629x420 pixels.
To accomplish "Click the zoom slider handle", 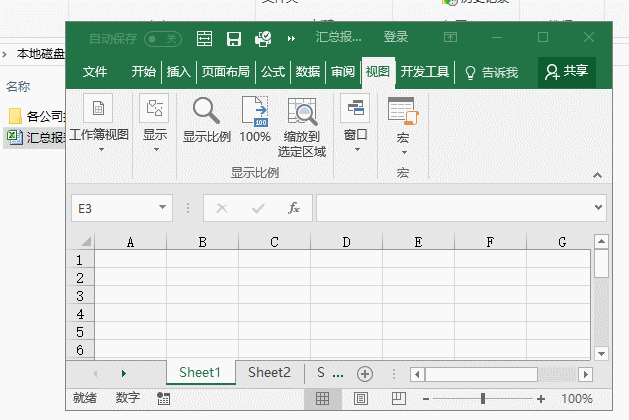I will (483, 398).
